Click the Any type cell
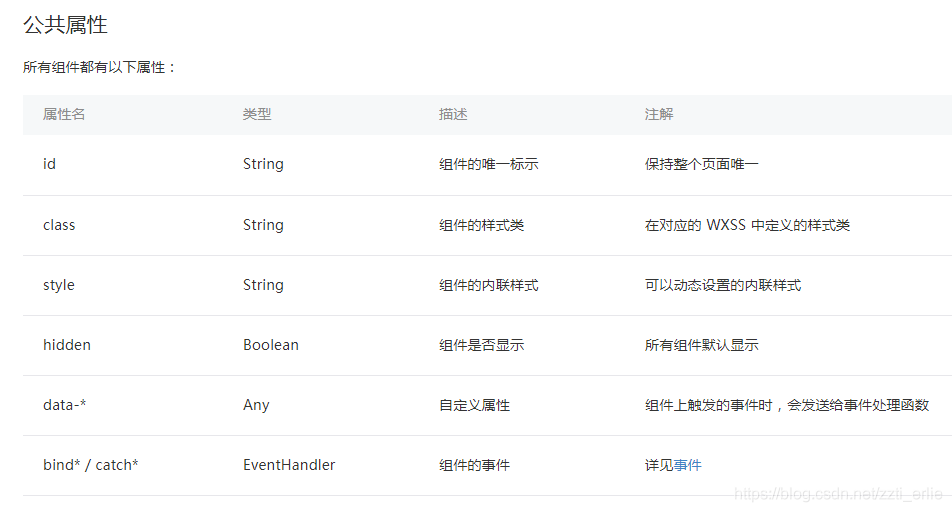Image resolution: width=952 pixels, height=512 pixels. click(256, 405)
